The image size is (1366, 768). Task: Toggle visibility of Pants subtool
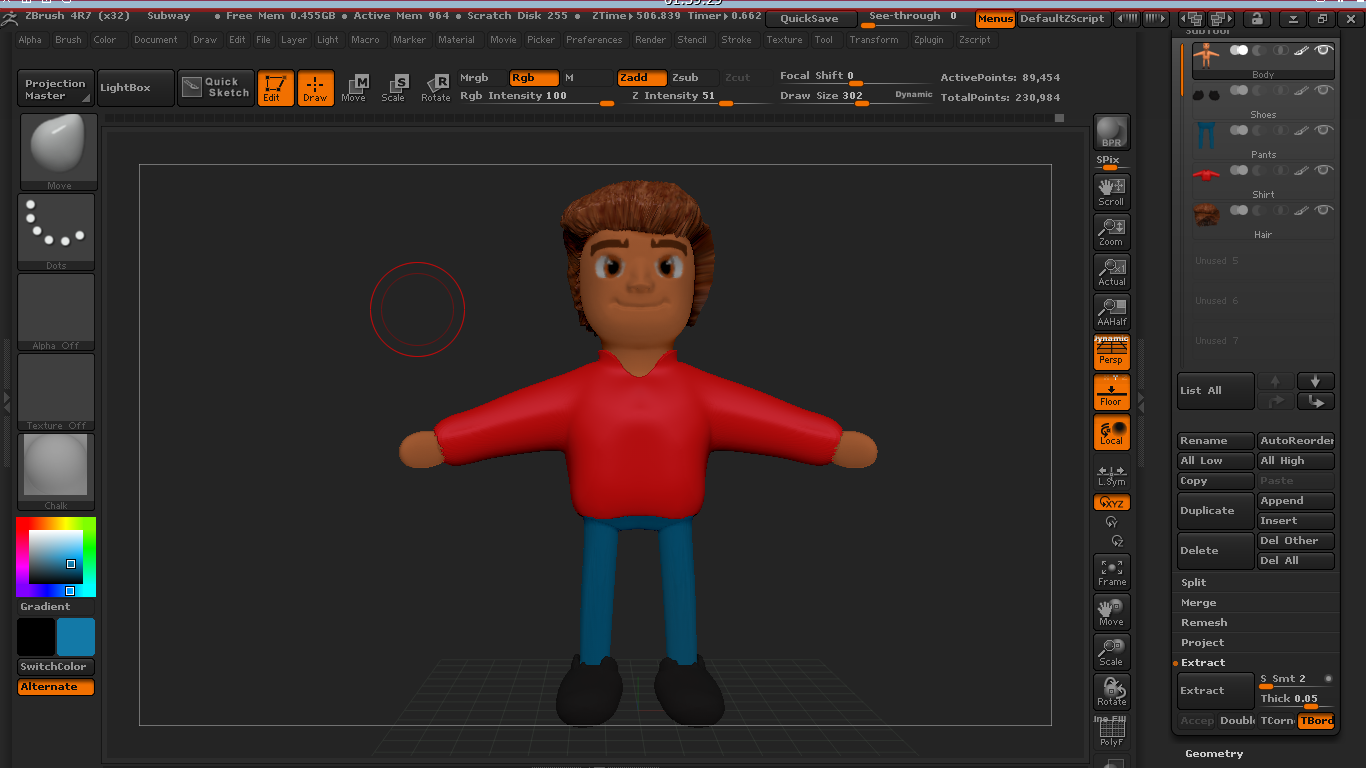[x=1323, y=131]
